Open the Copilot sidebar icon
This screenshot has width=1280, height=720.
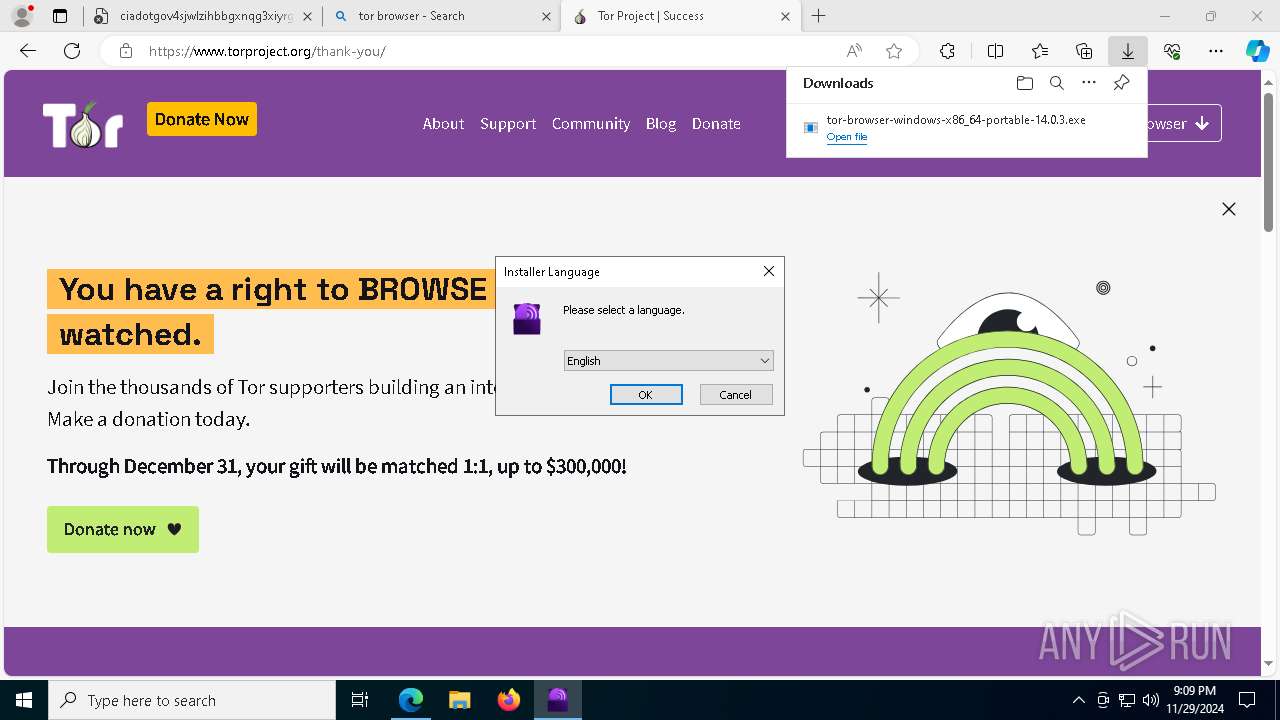coord(1257,51)
